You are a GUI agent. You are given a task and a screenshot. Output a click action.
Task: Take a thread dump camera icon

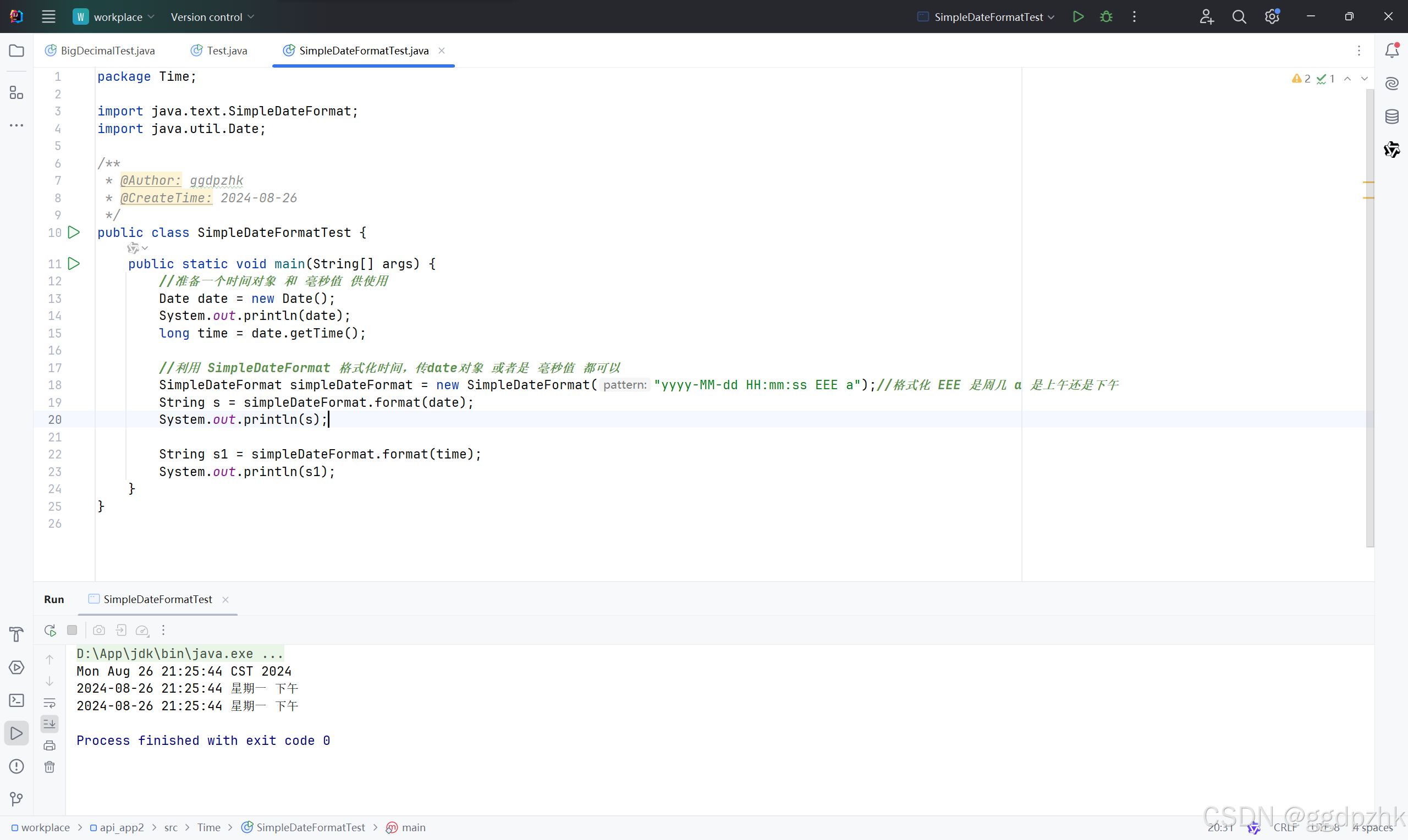pyautogui.click(x=99, y=630)
